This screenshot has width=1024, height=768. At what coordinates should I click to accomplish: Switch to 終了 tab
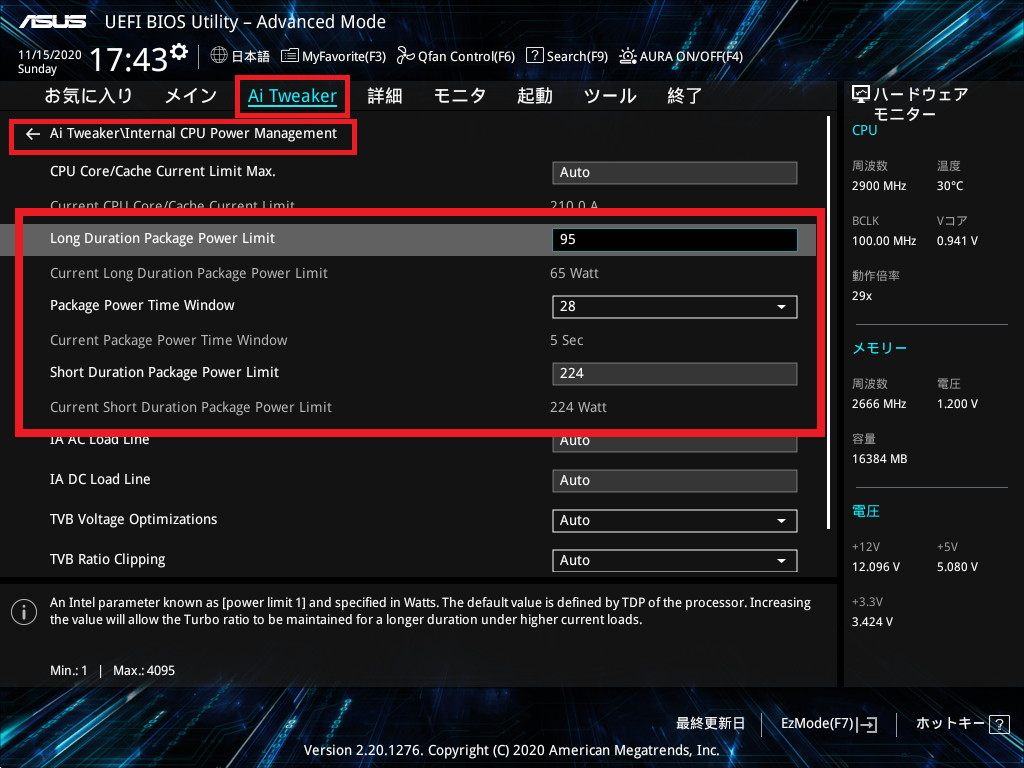pos(684,96)
